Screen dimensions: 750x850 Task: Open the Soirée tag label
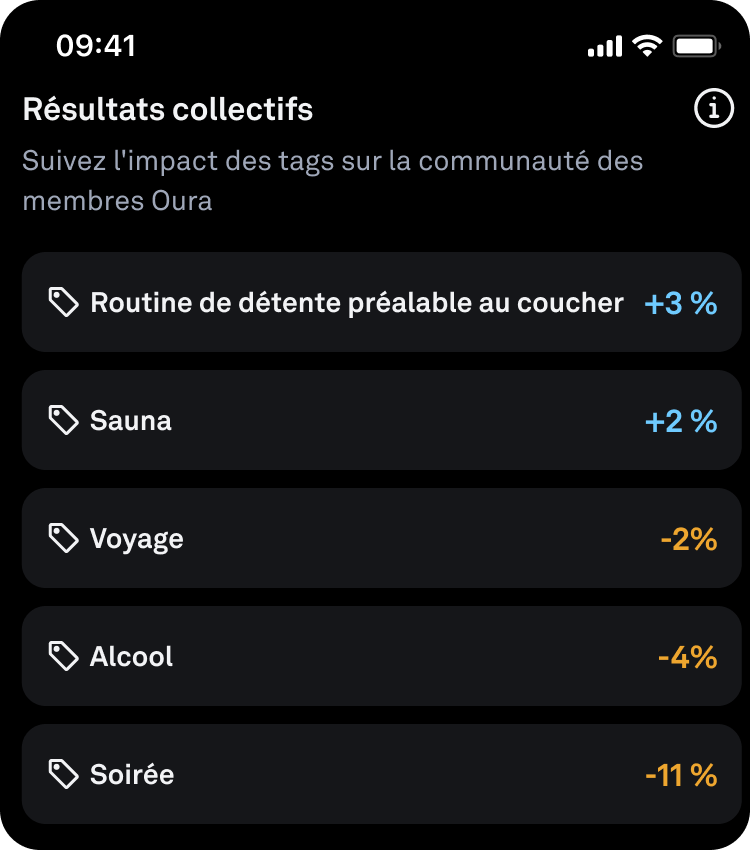(x=132, y=775)
